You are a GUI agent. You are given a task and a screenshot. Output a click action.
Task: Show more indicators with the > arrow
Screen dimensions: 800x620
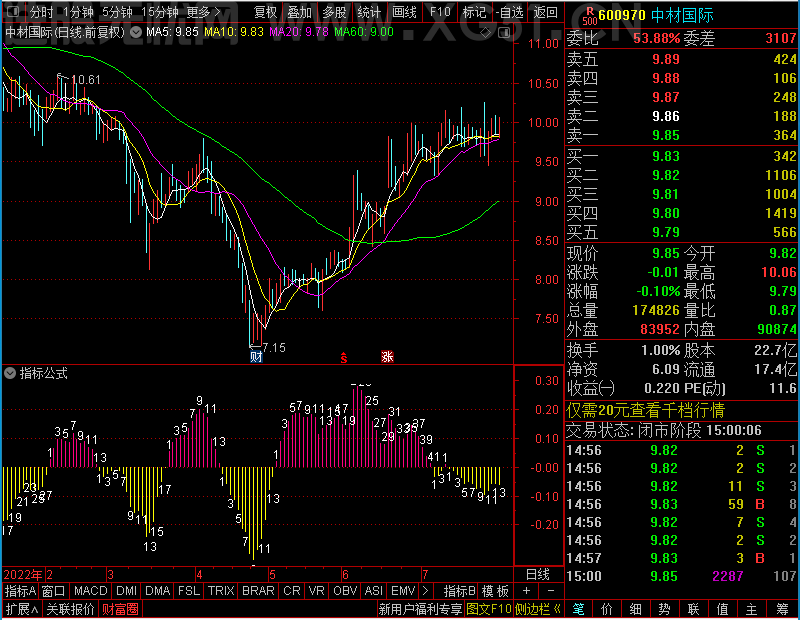click(x=426, y=591)
